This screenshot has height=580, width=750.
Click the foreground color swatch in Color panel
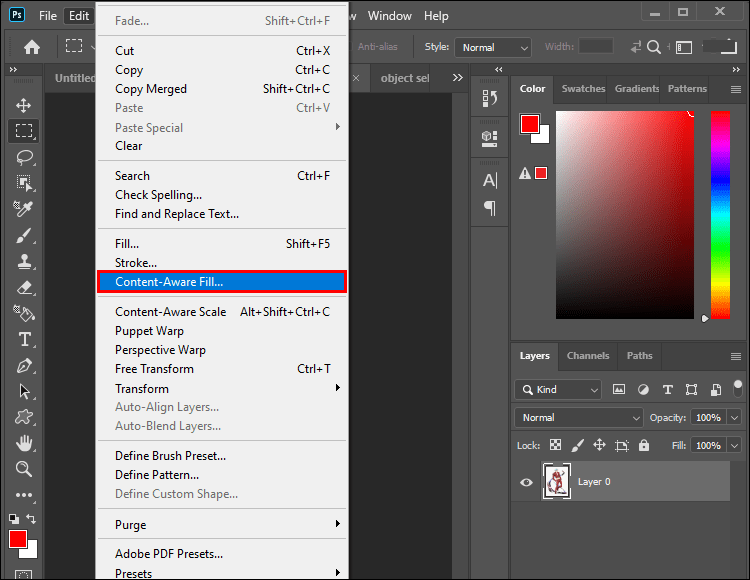click(x=529, y=124)
